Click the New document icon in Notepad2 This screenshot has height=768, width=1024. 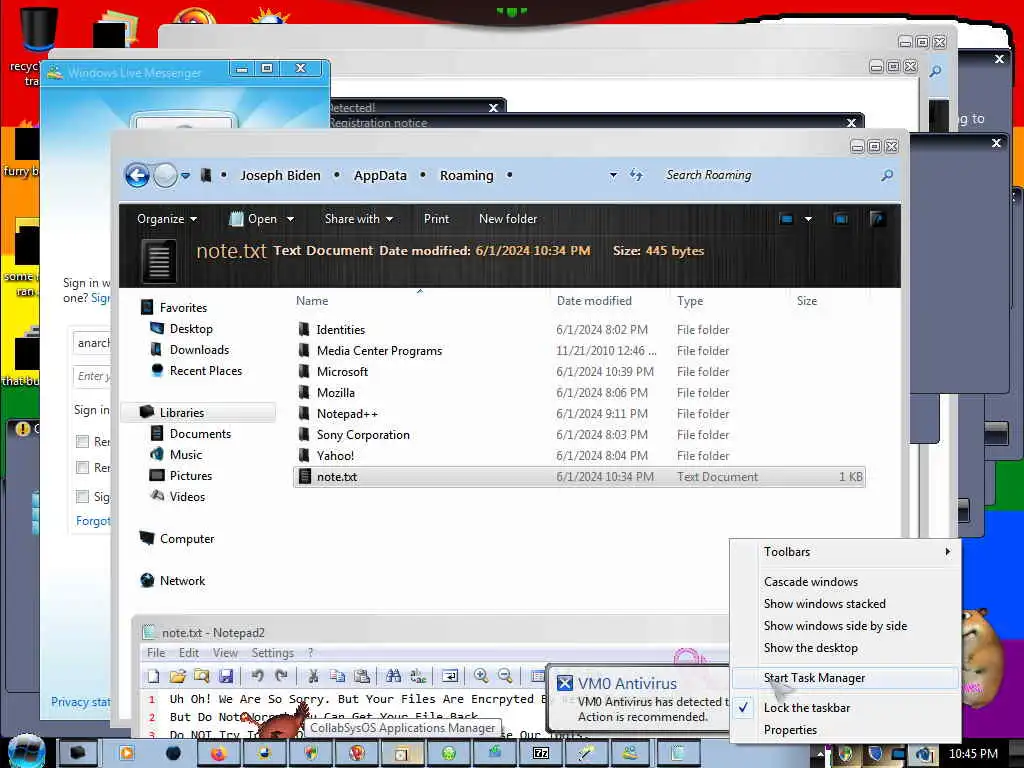pyautogui.click(x=153, y=676)
